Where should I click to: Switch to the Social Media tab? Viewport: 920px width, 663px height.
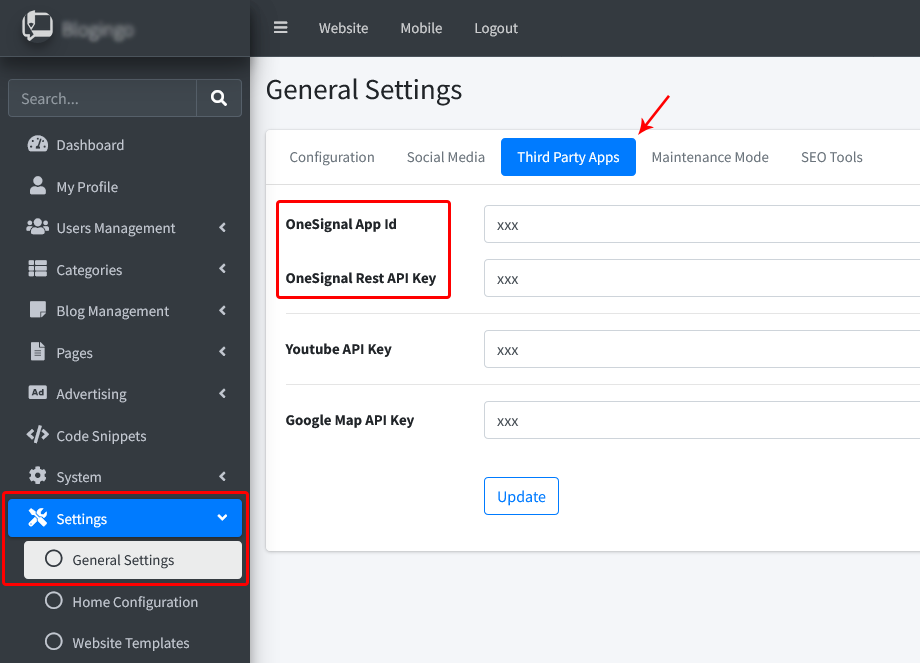445,157
